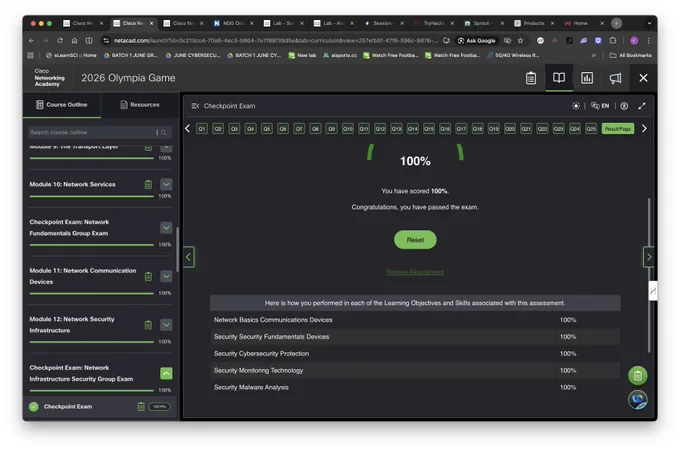
Task: Go to next questions with right arrow
Action: (644, 129)
